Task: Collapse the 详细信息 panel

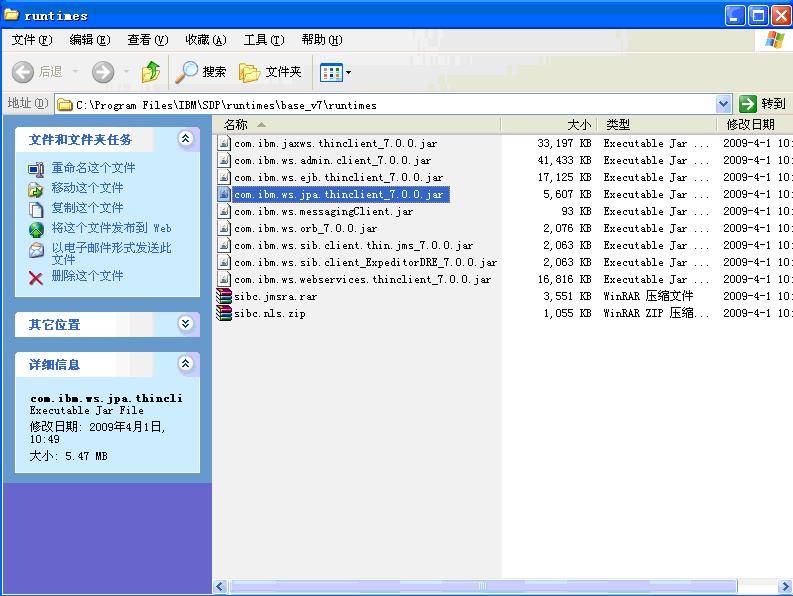Action: click(186, 363)
